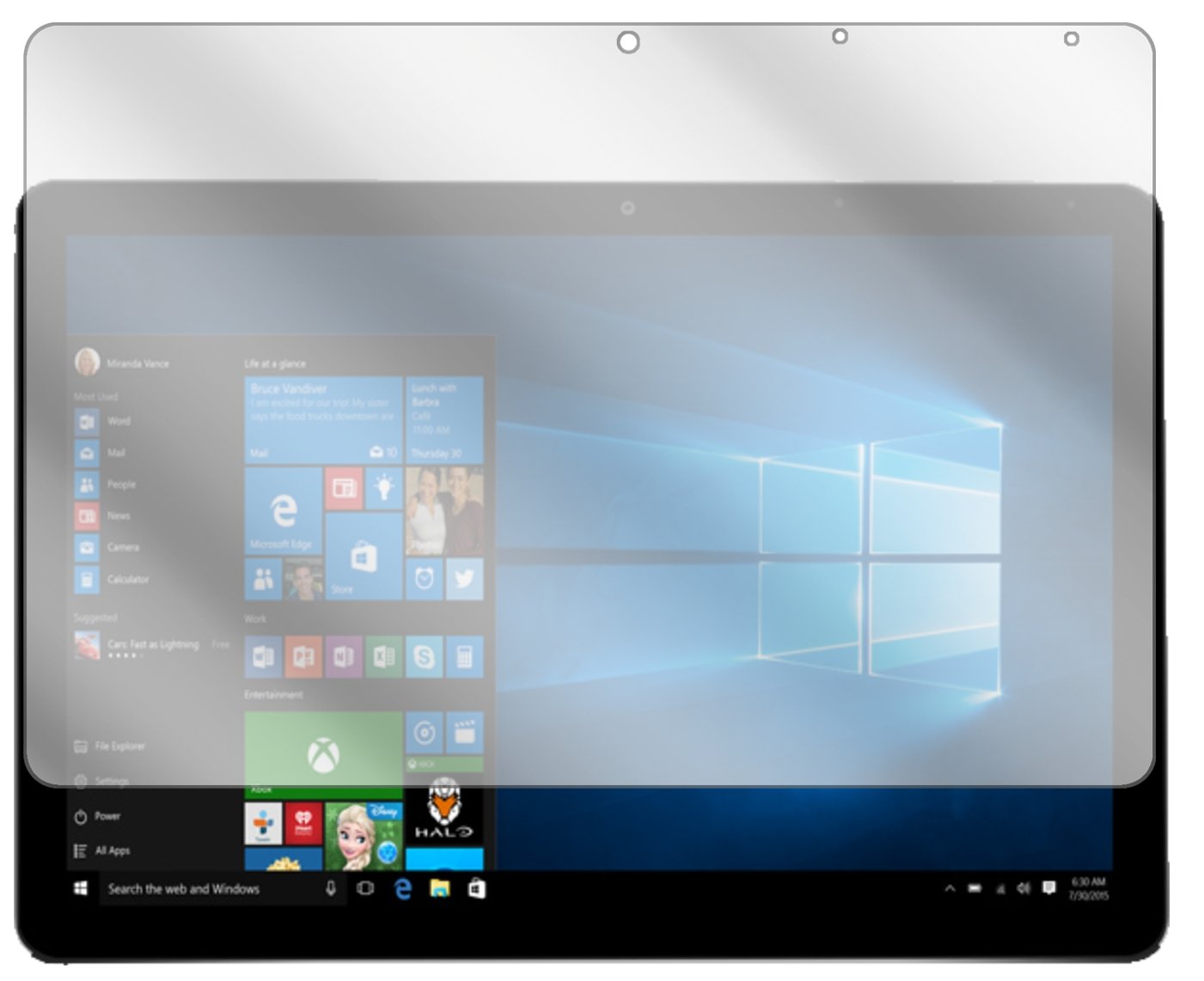Open the PowerPoint tile in Work group
This screenshot has width=1204, height=981.
[x=303, y=657]
